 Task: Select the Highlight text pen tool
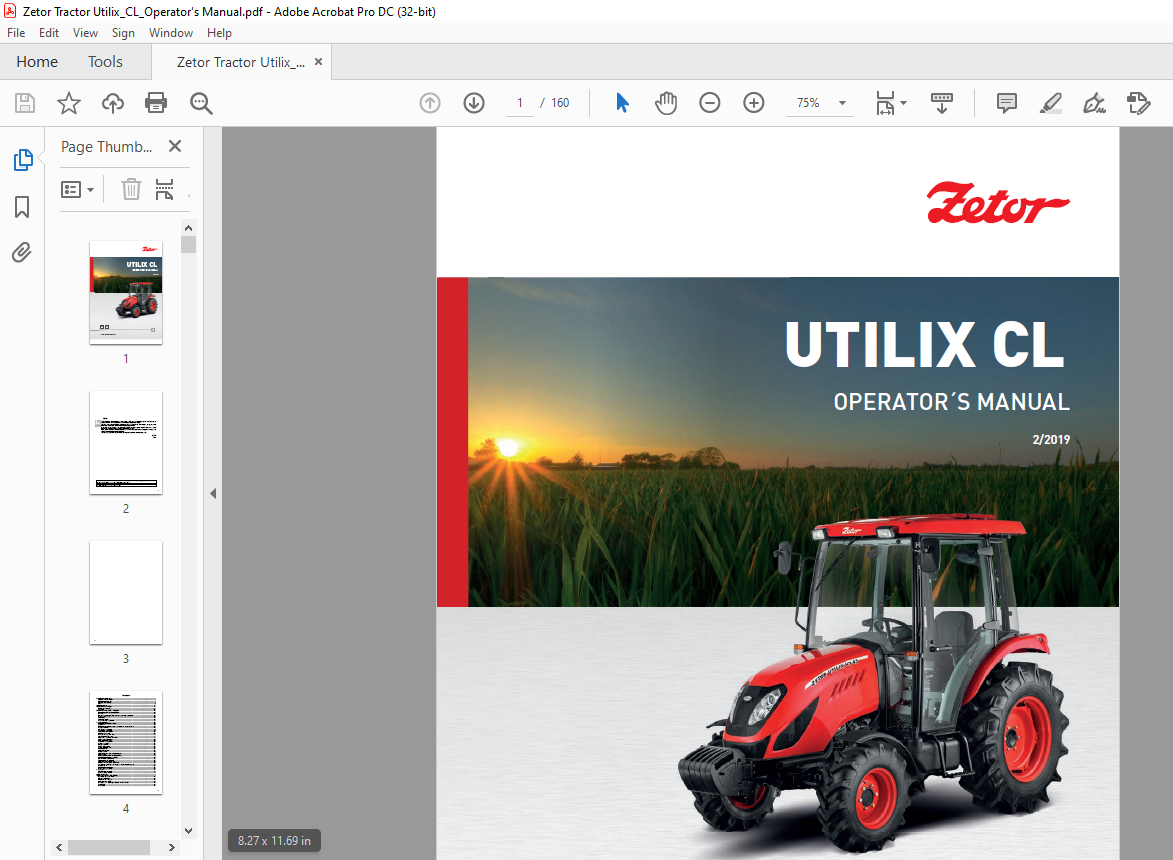(x=1051, y=103)
